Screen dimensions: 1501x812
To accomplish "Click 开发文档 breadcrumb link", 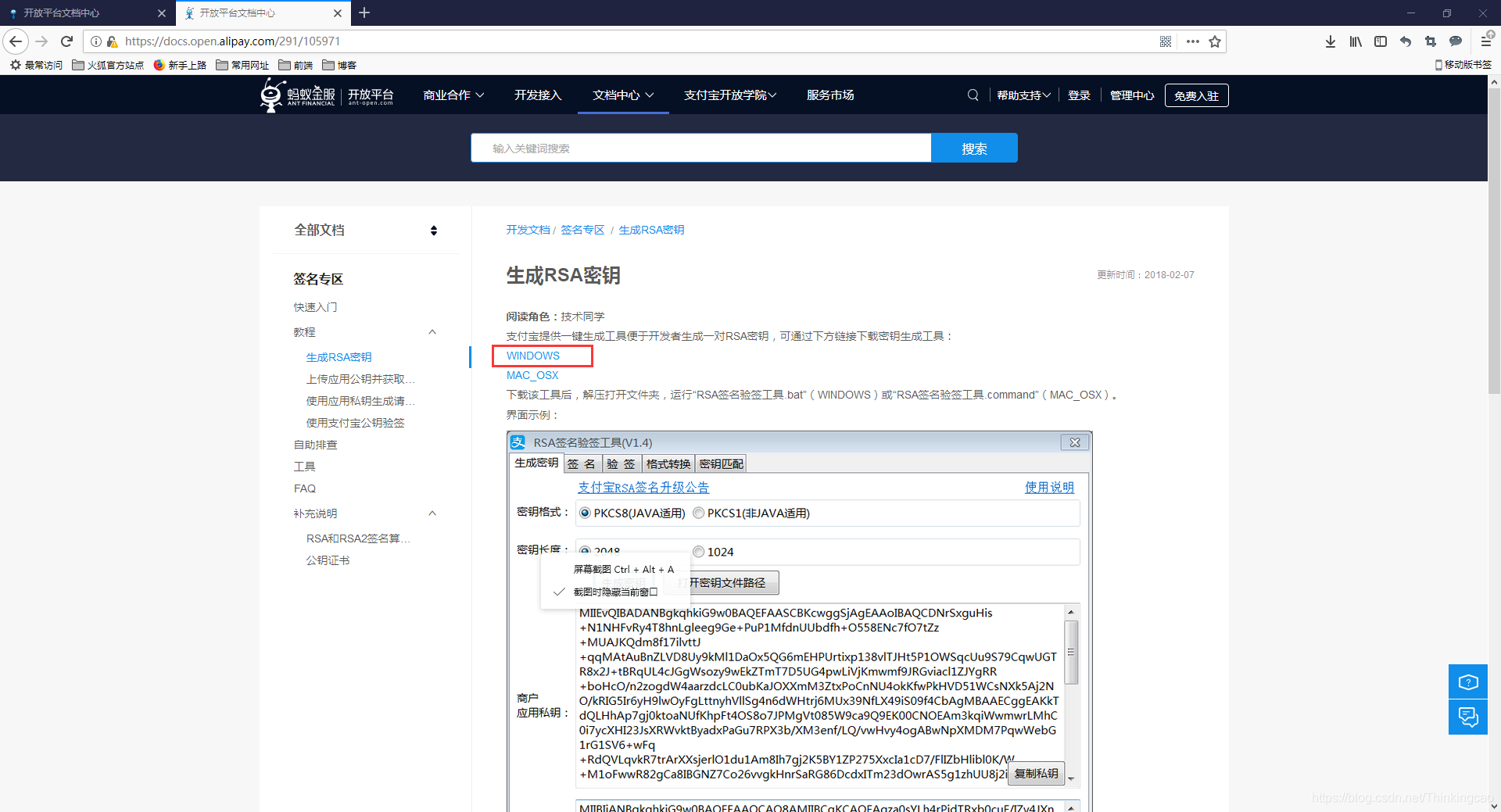I will [528, 230].
